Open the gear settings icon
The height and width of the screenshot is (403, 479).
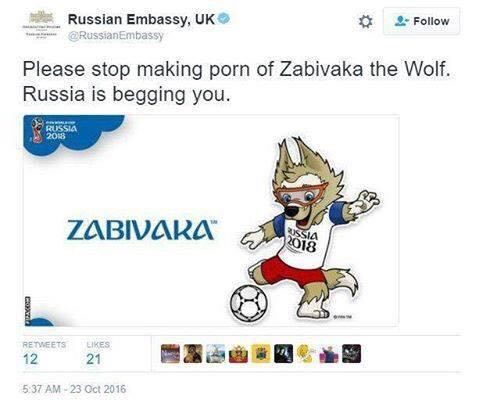[x=365, y=22]
